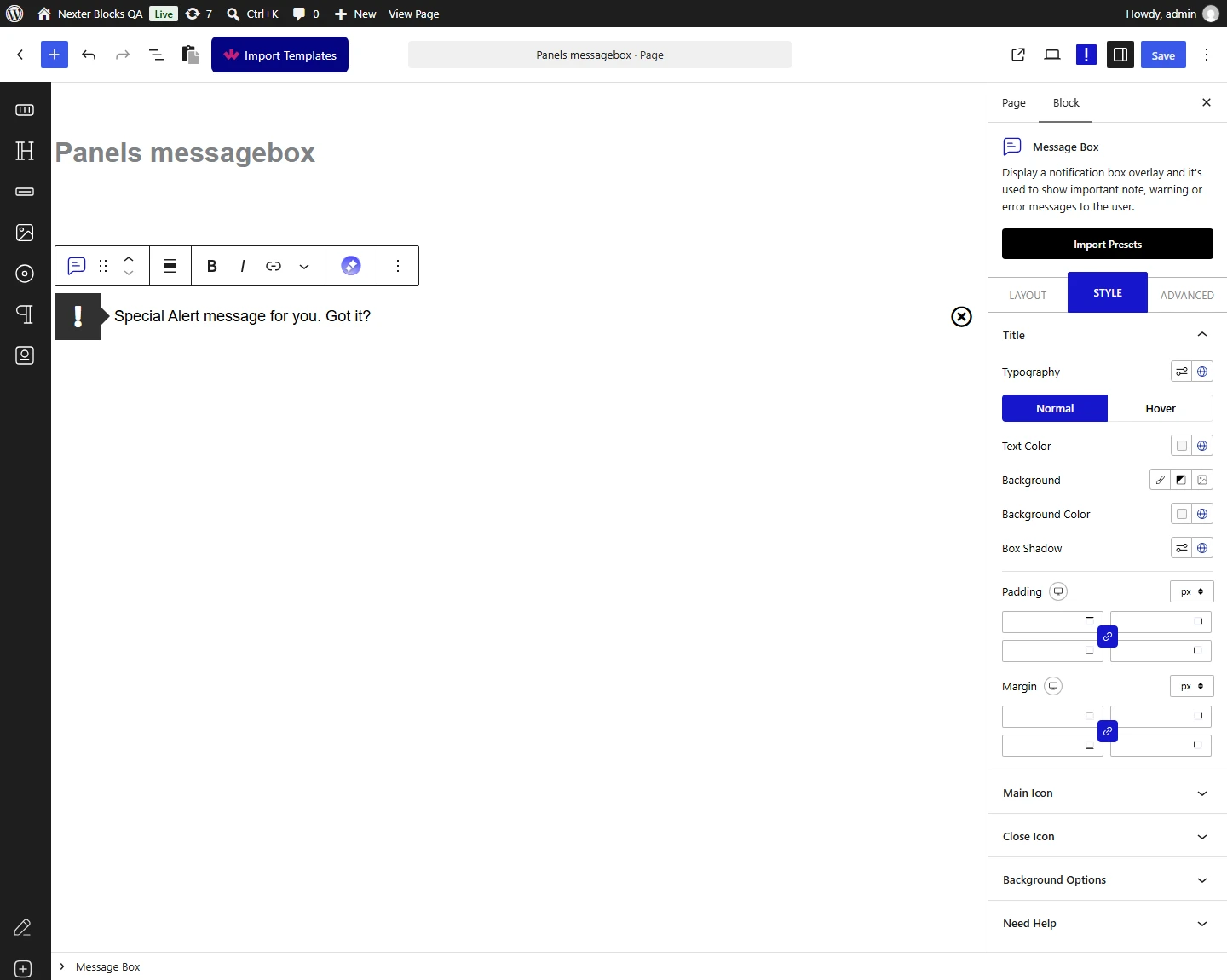Viewport: 1227px width, 980px height.
Task: Click the drag handle of Message Box block
Action: click(x=103, y=266)
